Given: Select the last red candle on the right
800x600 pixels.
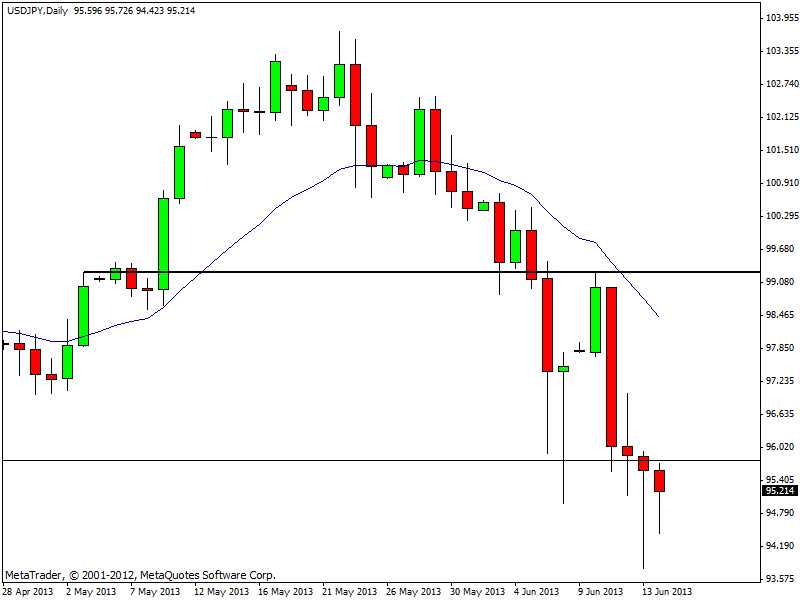Looking at the screenshot, I should click(660, 480).
